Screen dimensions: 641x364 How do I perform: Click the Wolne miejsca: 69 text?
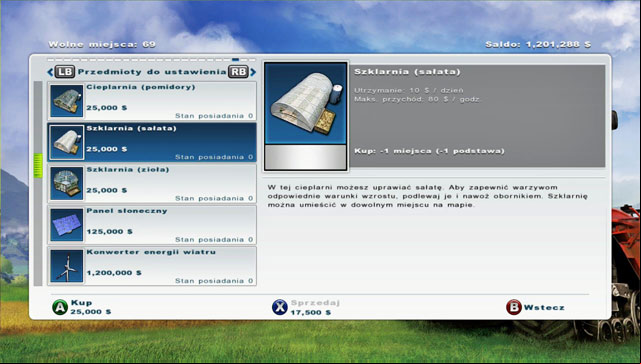point(102,45)
